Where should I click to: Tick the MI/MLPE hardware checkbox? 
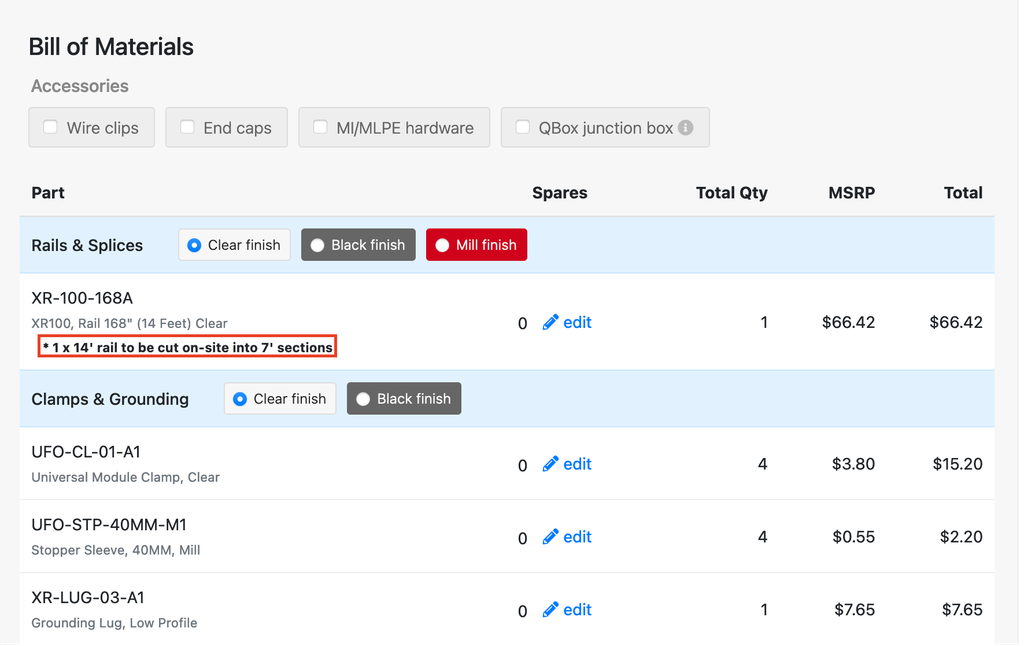tap(320, 127)
